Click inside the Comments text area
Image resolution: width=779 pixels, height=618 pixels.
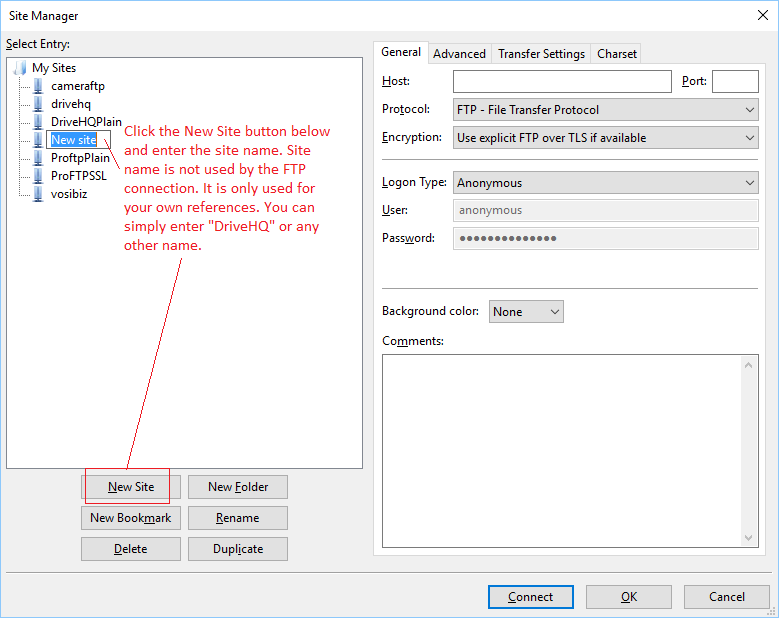coord(560,450)
